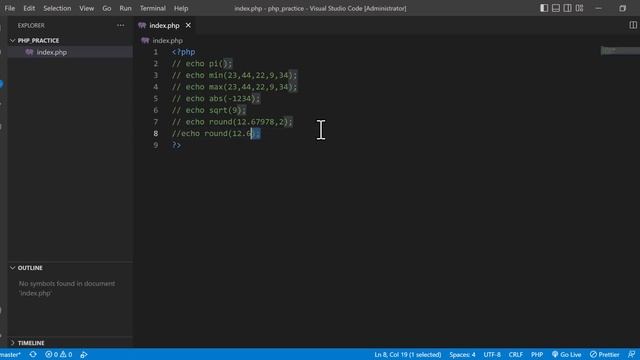The width and height of the screenshot is (640, 360).
Task: Open the Terminal menu
Action: coord(153,8)
